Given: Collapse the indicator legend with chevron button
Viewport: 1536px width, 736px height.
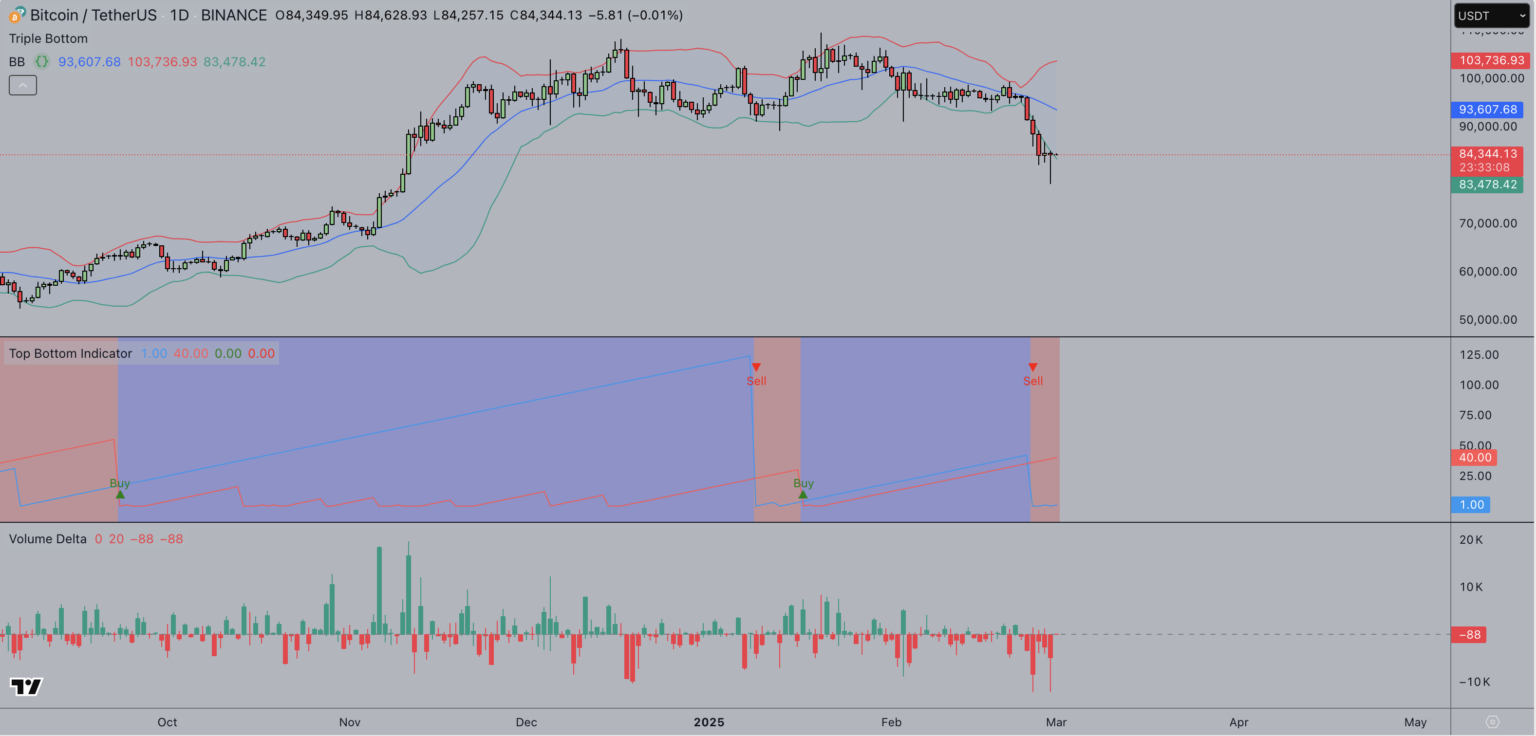Looking at the screenshot, I should click(23, 86).
